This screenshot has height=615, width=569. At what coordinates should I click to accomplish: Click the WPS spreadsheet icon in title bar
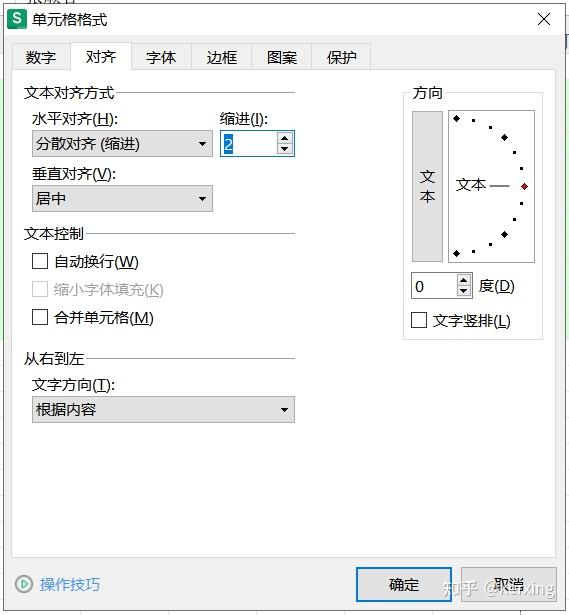[x=17, y=19]
